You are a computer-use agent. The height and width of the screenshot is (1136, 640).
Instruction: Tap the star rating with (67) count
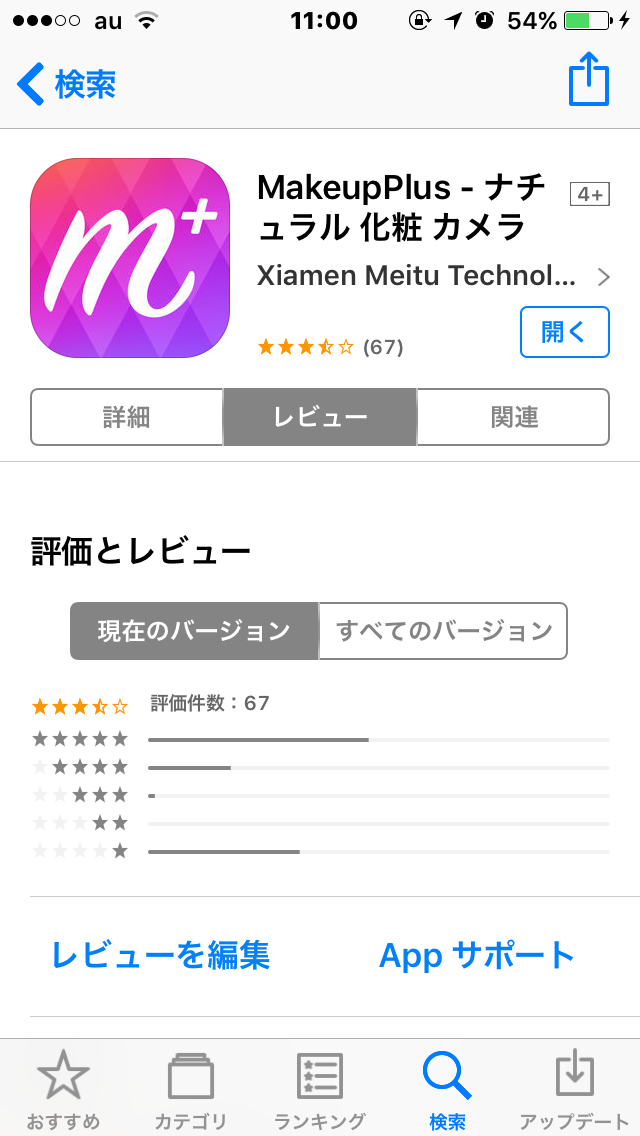pos(331,347)
